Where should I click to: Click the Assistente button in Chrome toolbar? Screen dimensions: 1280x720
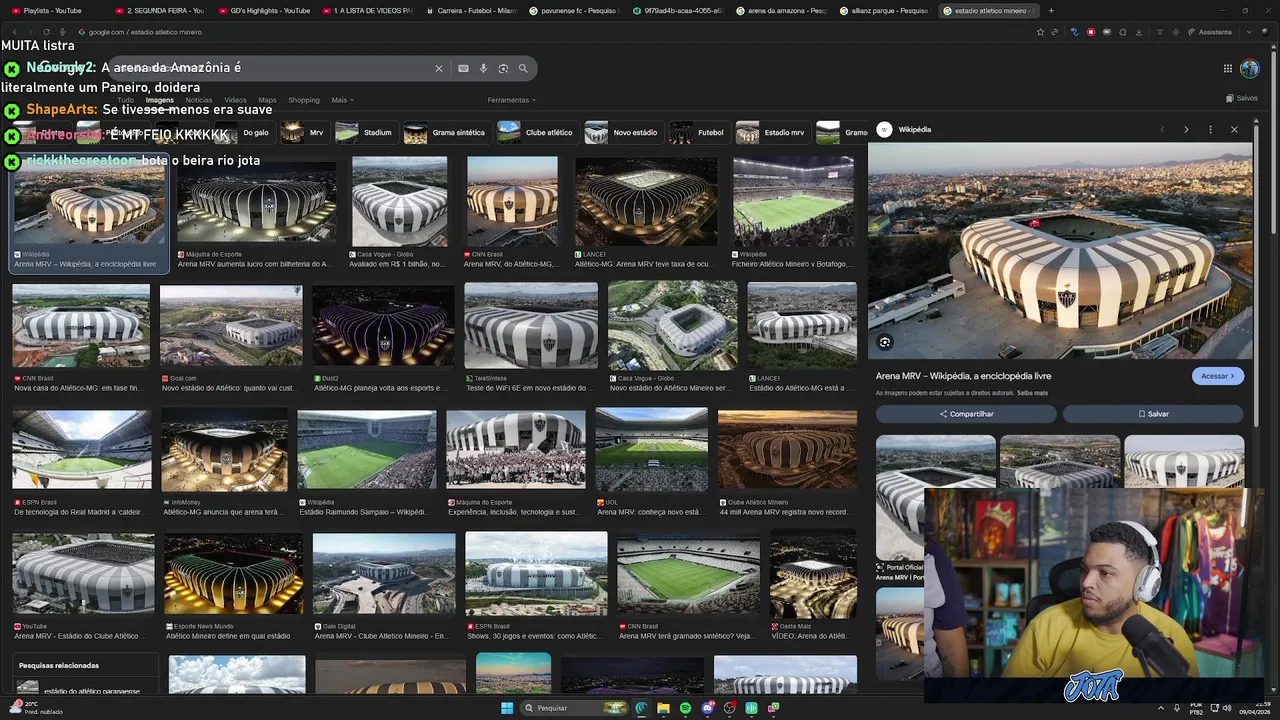tap(1210, 32)
